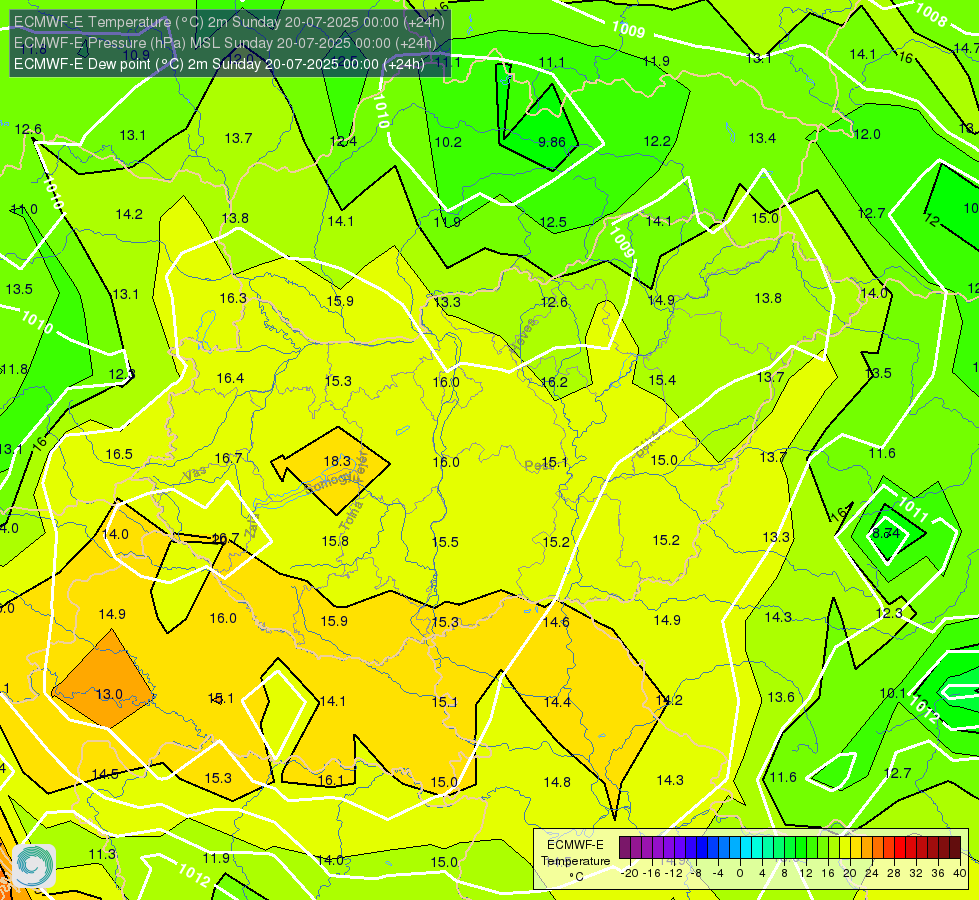Click the 13.0 value in the orange area
Viewport: 979px width, 900px height.
point(109,694)
